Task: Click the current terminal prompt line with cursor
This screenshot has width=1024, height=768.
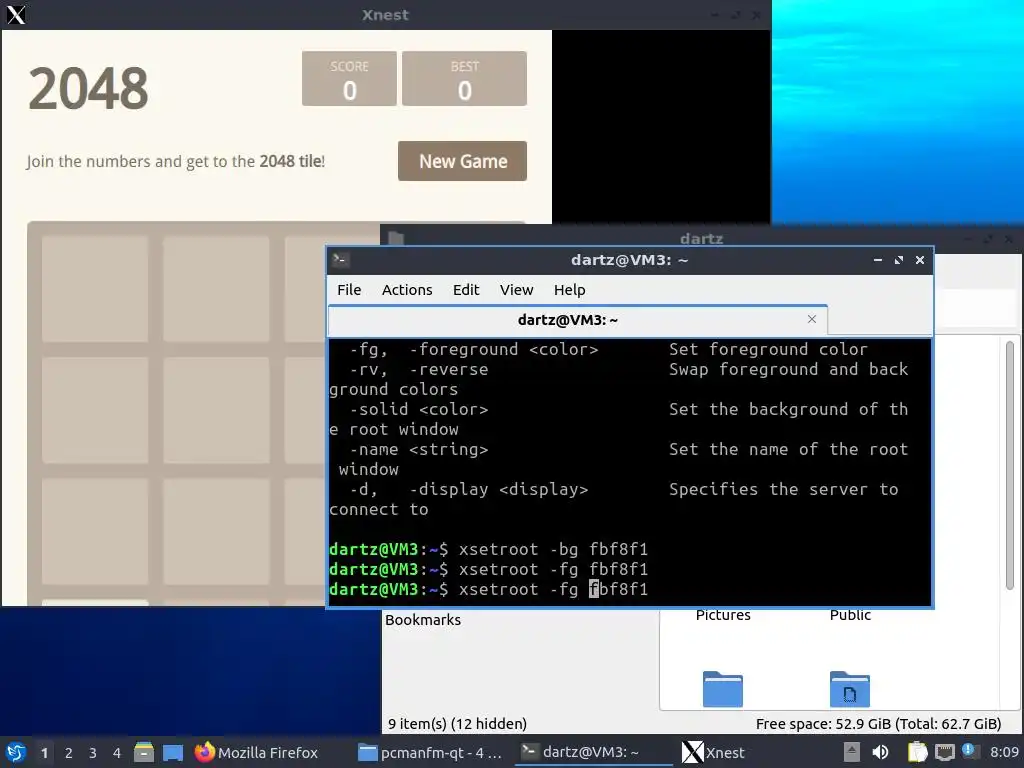Action: 488,590
